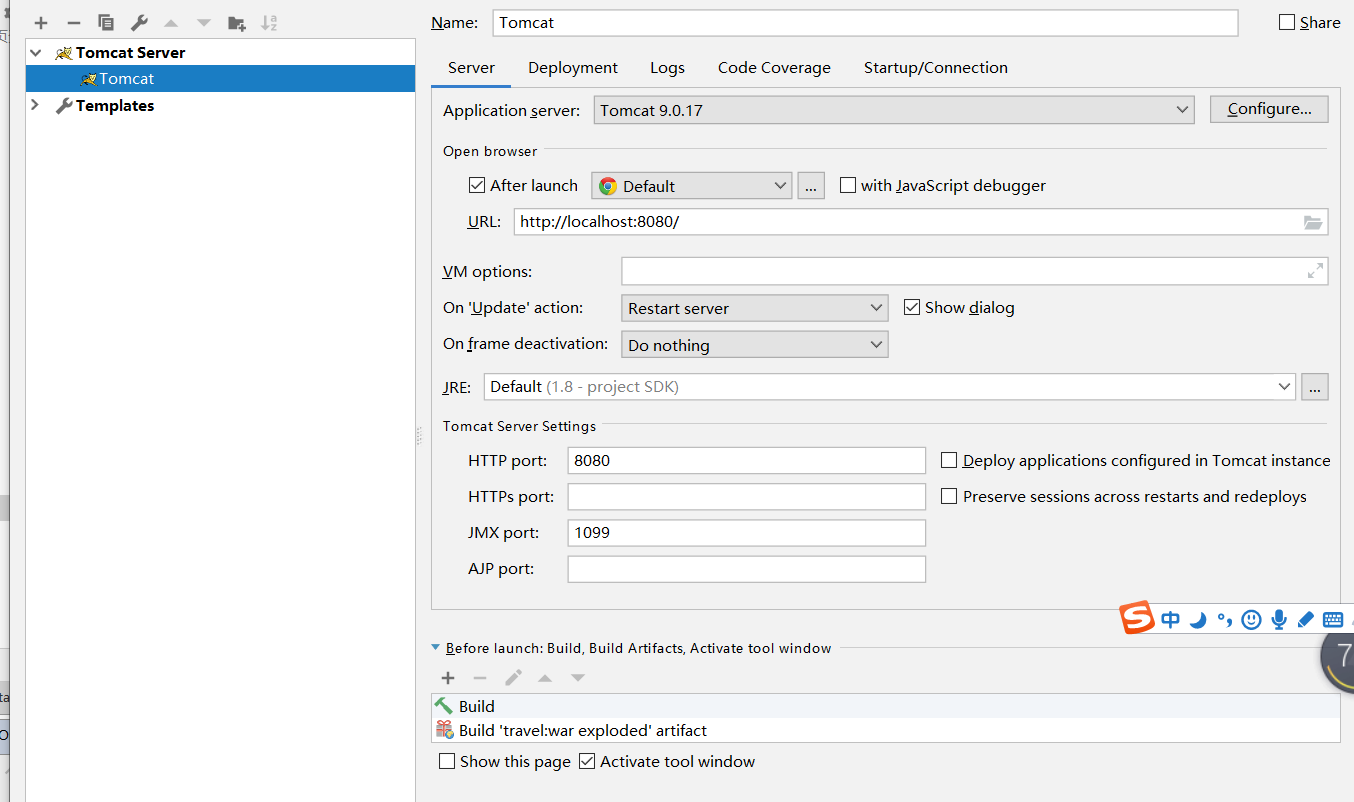Uncheck After launch checkbox
Image resolution: width=1354 pixels, height=802 pixels.
(477, 185)
